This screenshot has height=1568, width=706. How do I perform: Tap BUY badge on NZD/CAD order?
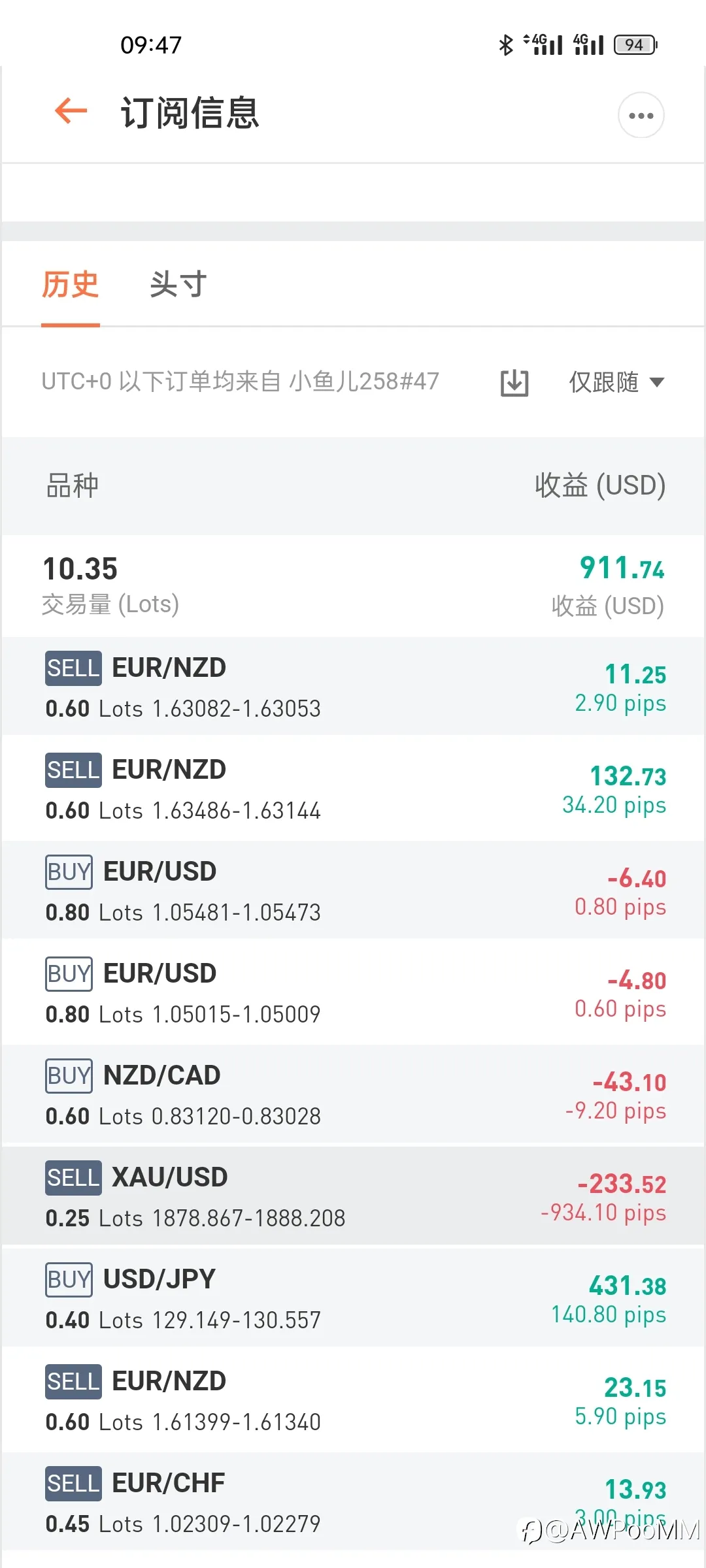point(69,1075)
